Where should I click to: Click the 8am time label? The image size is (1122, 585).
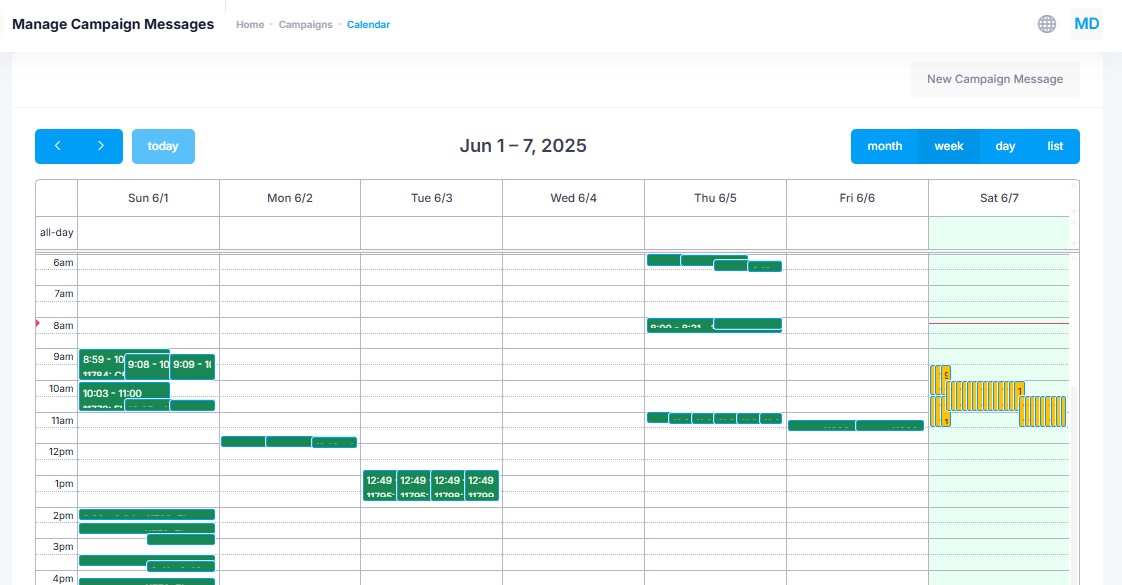(63, 325)
